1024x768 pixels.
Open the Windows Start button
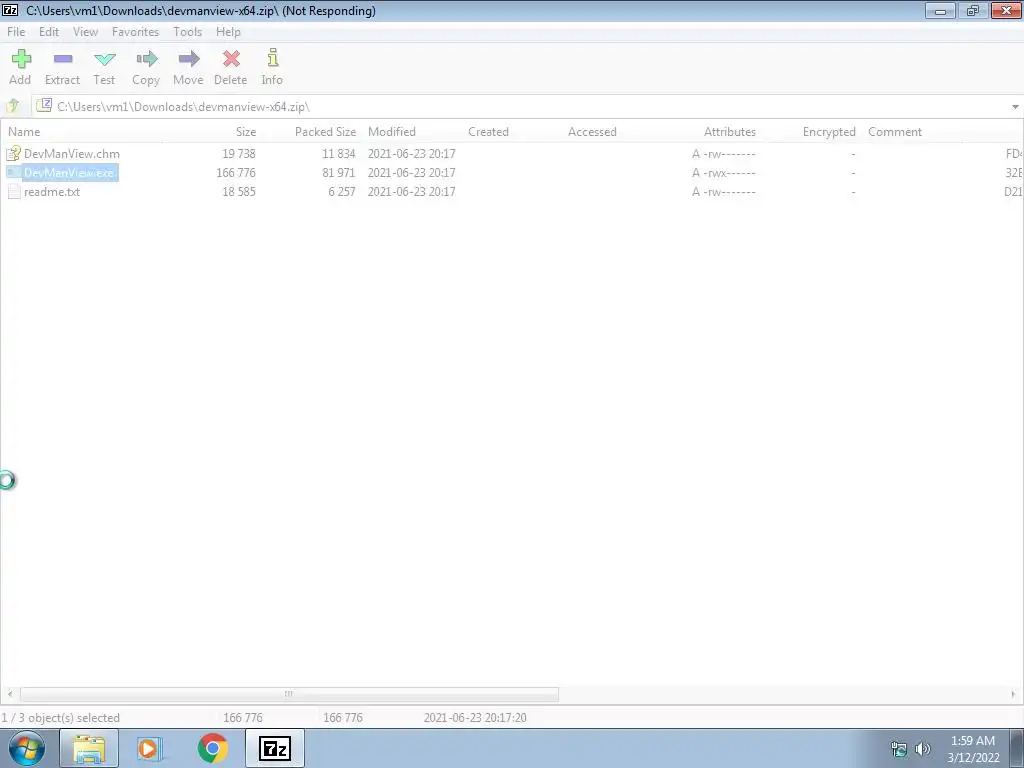[x=27, y=748]
